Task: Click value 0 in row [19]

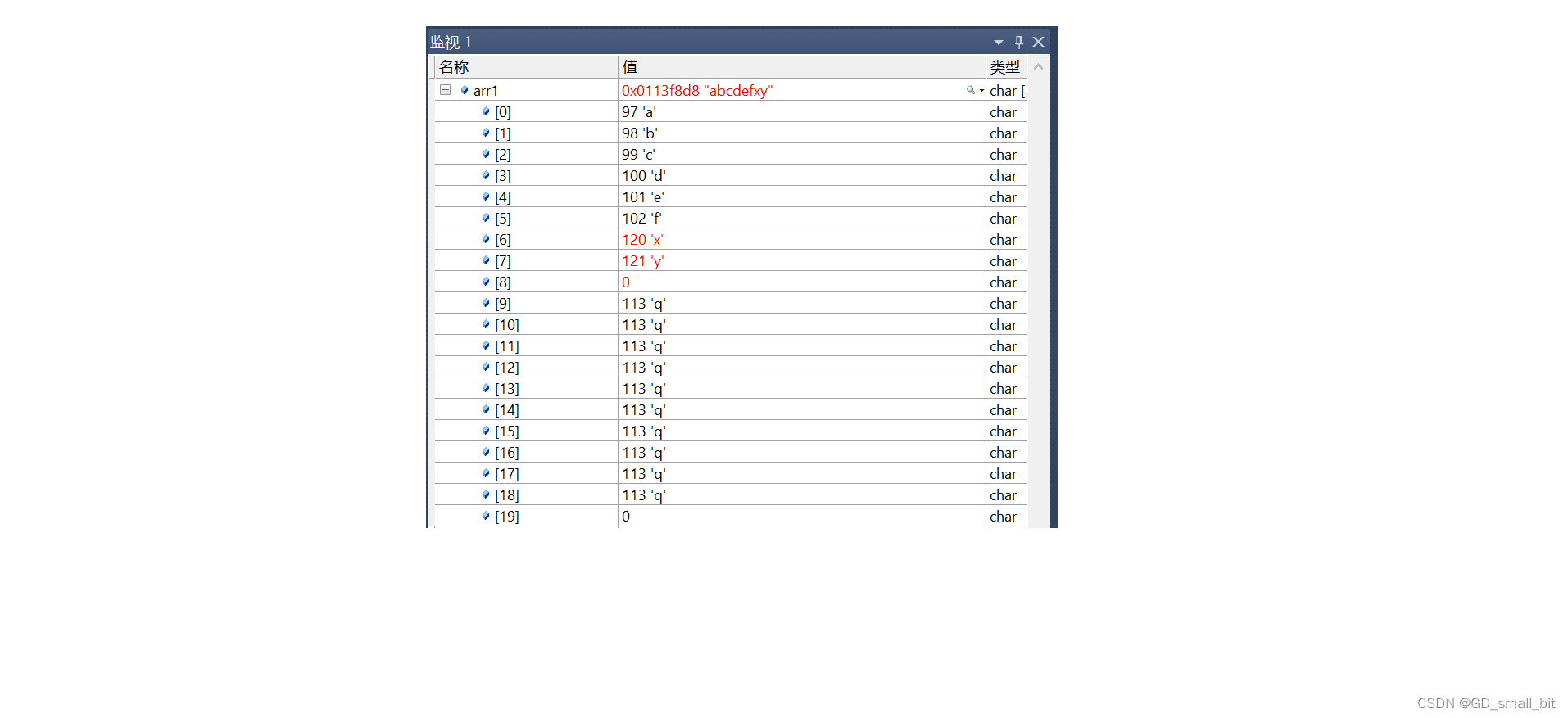Action: [x=626, y=517]
